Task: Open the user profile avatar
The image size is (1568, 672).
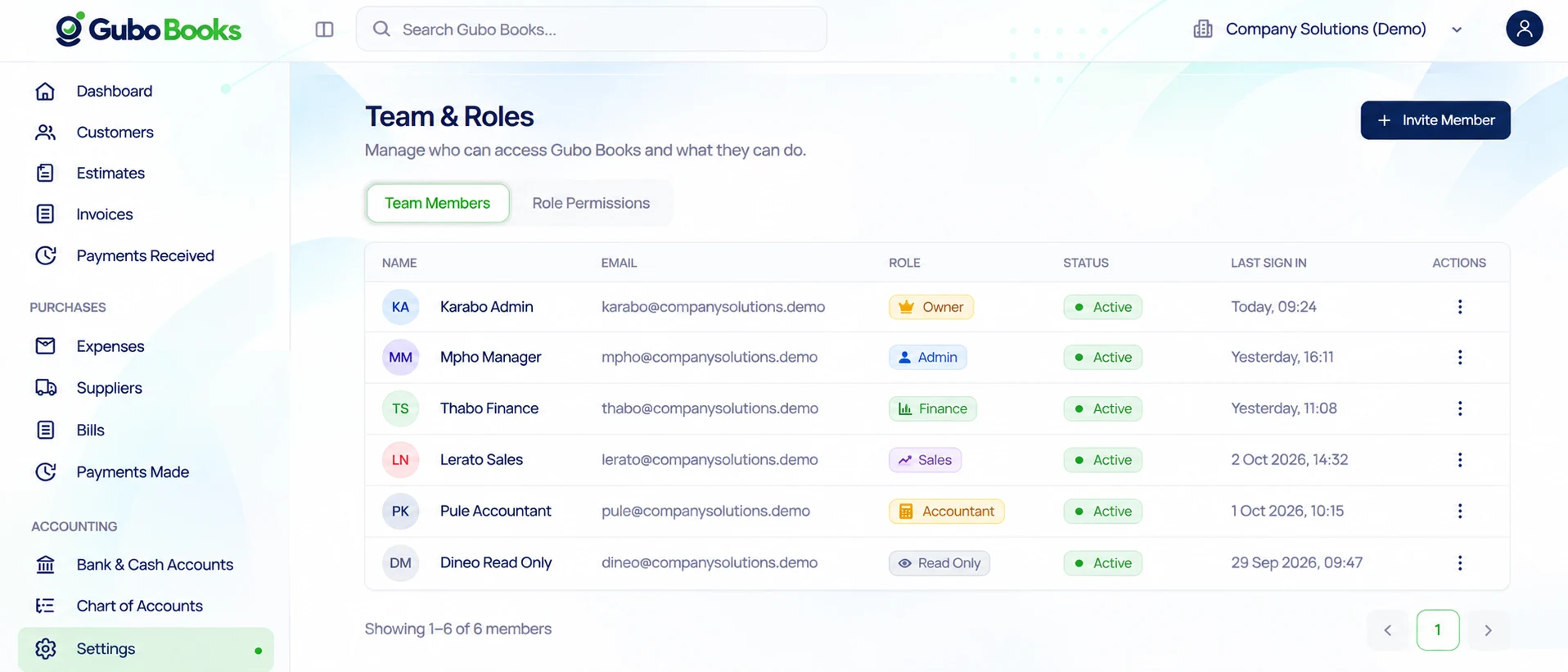Action: [x=1524, y=29]
